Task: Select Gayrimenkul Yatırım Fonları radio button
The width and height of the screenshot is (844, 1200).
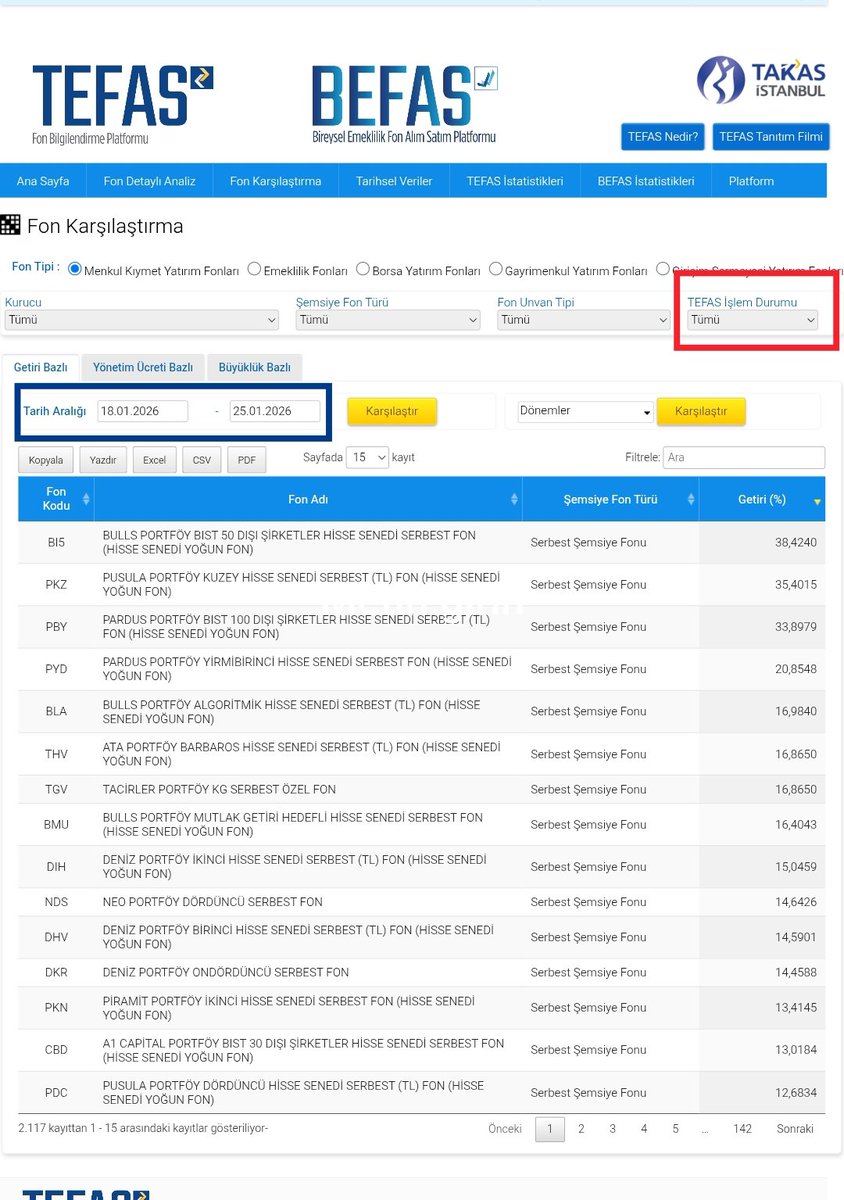Action: [x=496, y=269]
